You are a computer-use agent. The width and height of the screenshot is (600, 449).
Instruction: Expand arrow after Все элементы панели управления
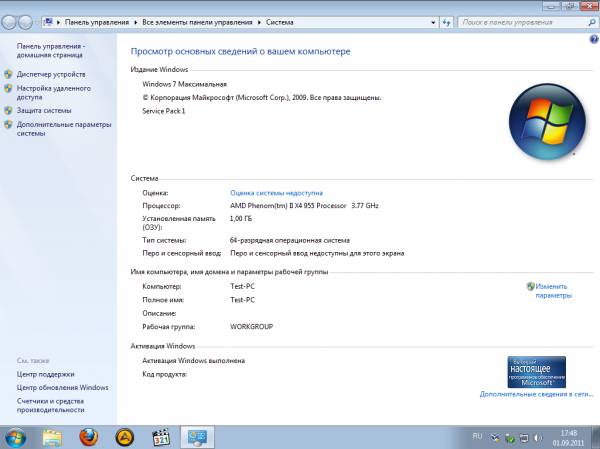point(259,22)
